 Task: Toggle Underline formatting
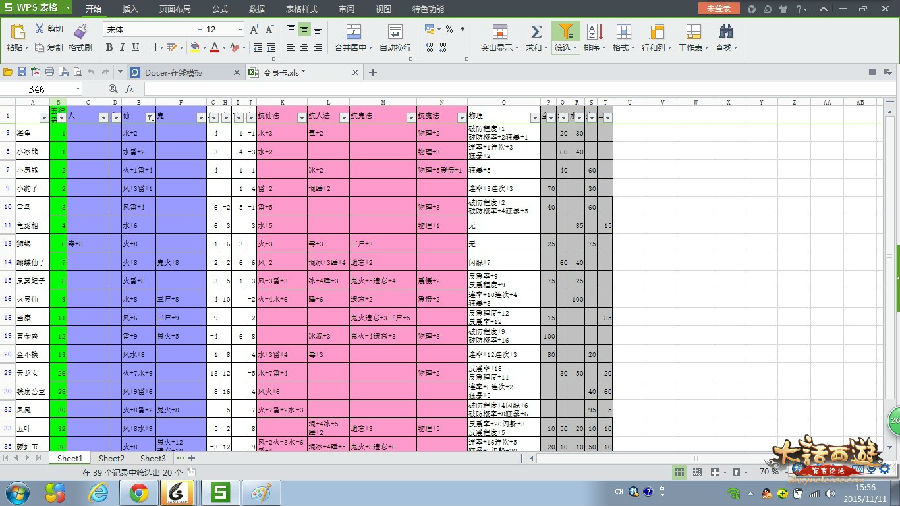click(136, 47)
